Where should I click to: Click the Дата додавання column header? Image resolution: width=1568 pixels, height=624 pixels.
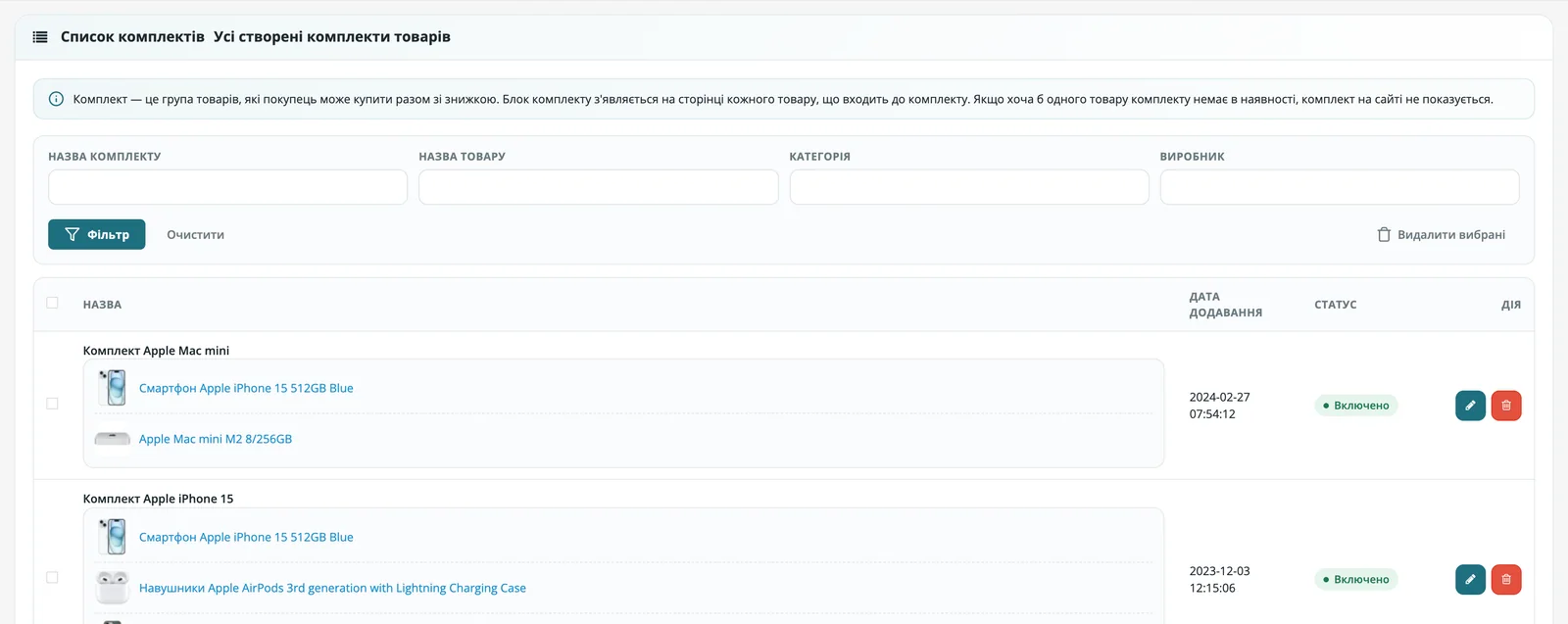(x=1226, y=305)
